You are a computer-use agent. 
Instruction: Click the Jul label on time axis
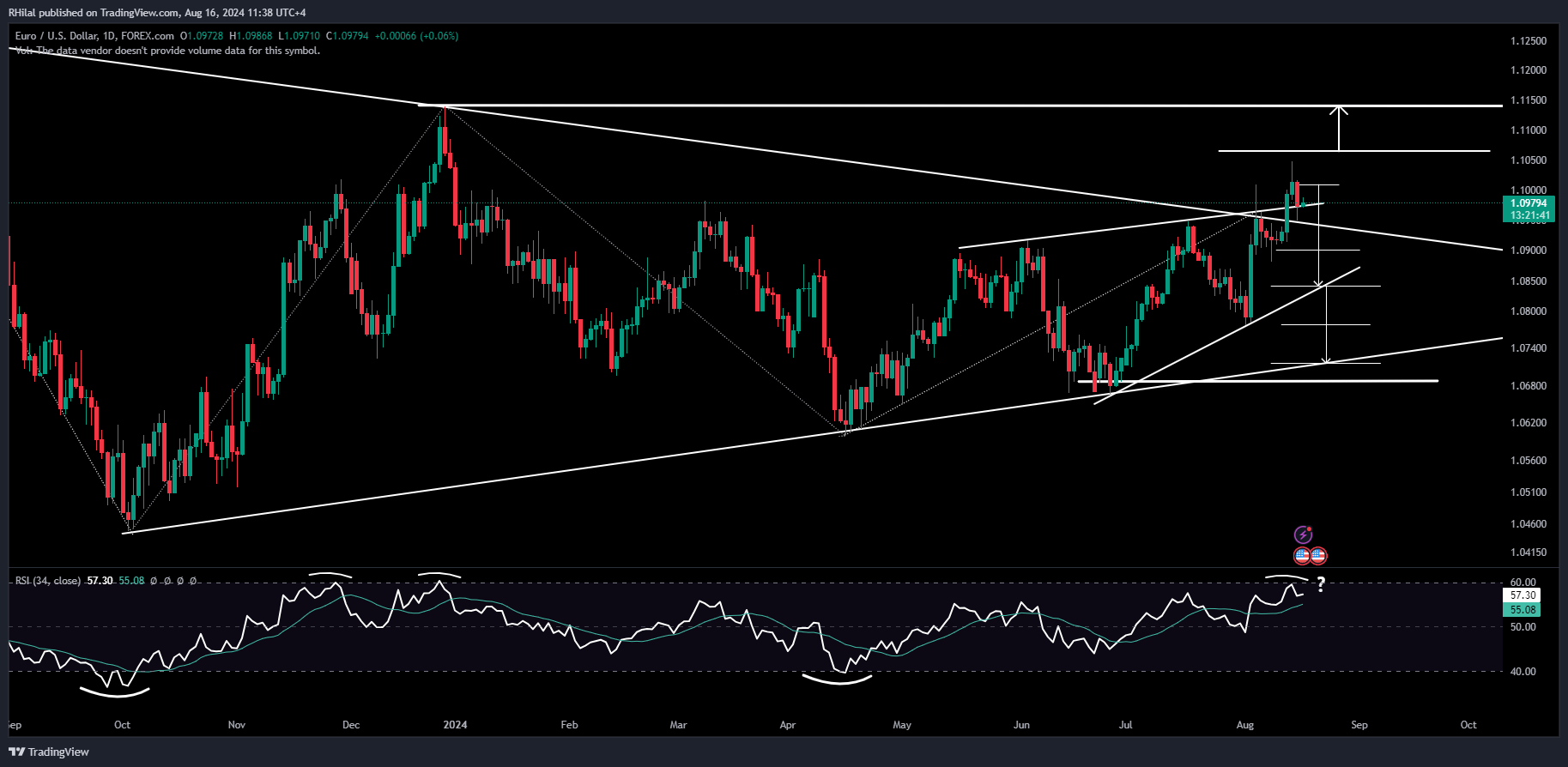[x=1125, y=725]
